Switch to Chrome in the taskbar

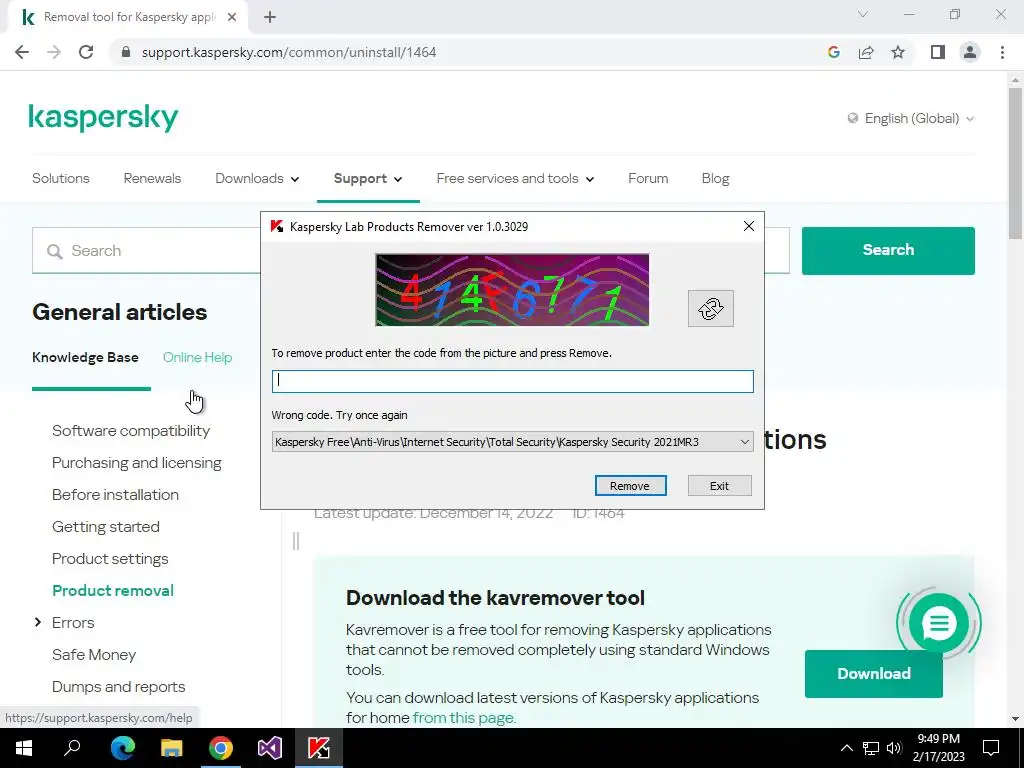point(221,748)
